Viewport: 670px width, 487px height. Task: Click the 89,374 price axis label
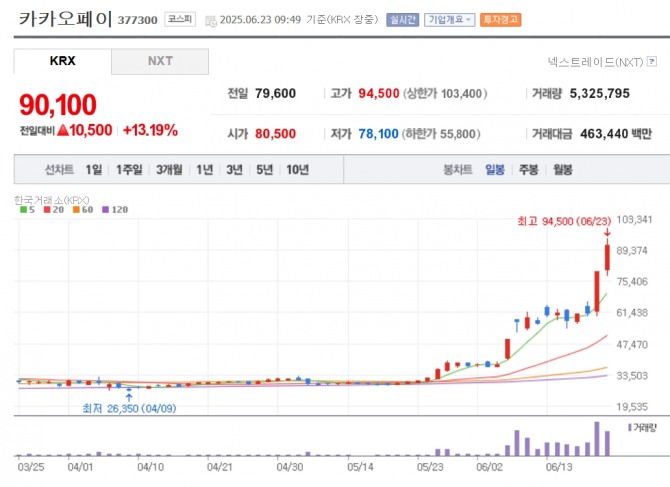point(632,251)
